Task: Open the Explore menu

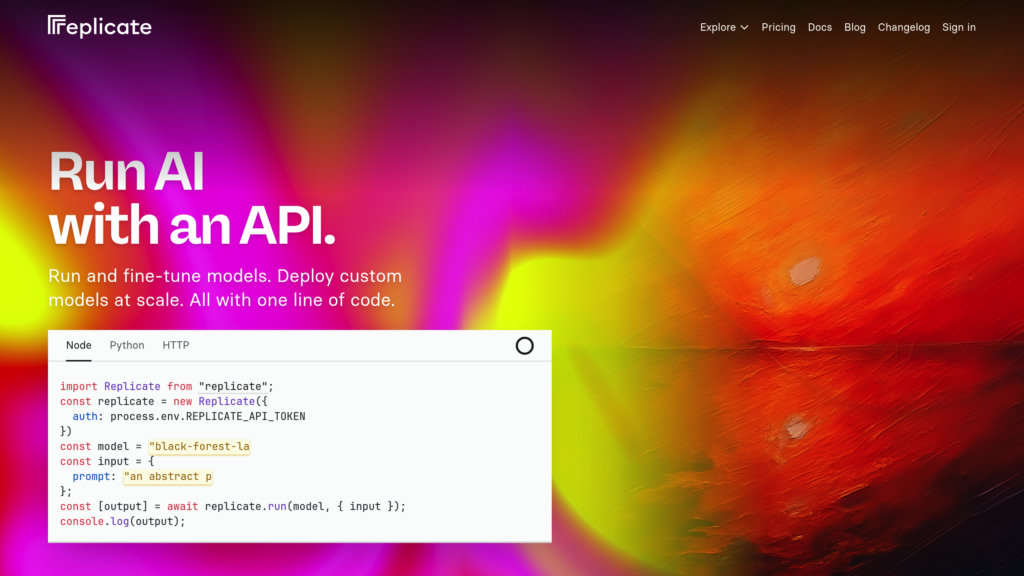Action: coord(717,27)
